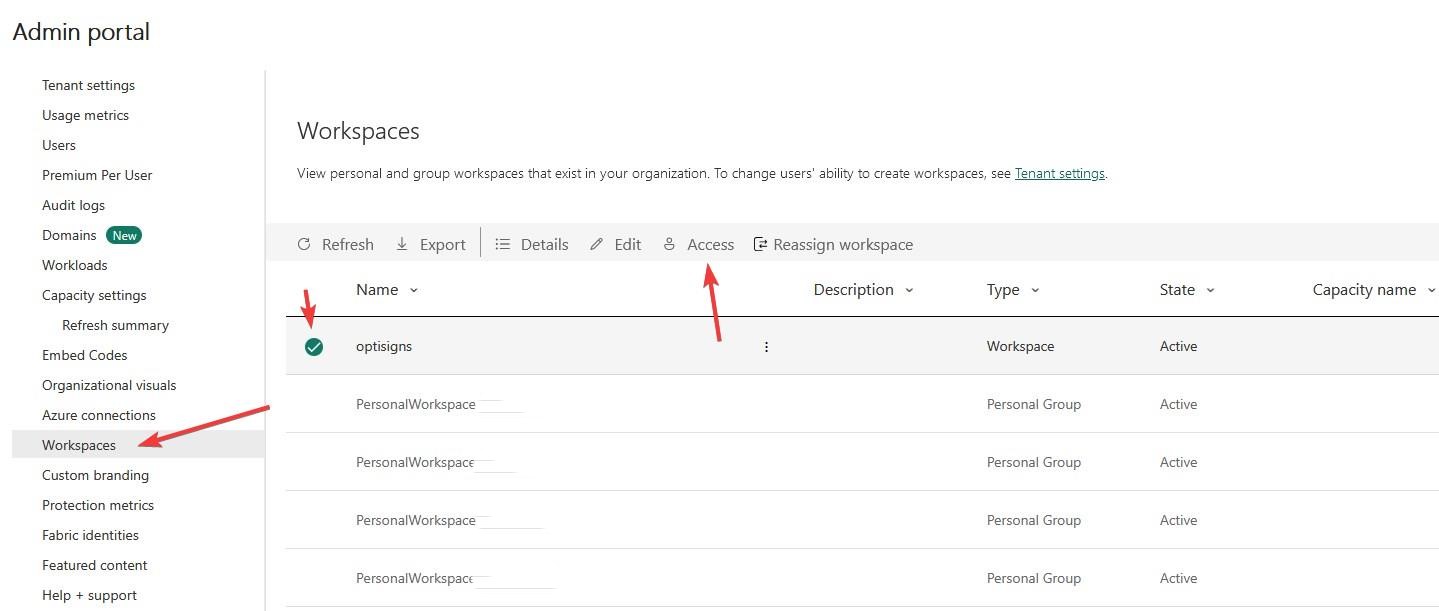This screenshot has height=611, width=1439.
Task: Select Organizational visuals in the sidebar
Action: 109,385
